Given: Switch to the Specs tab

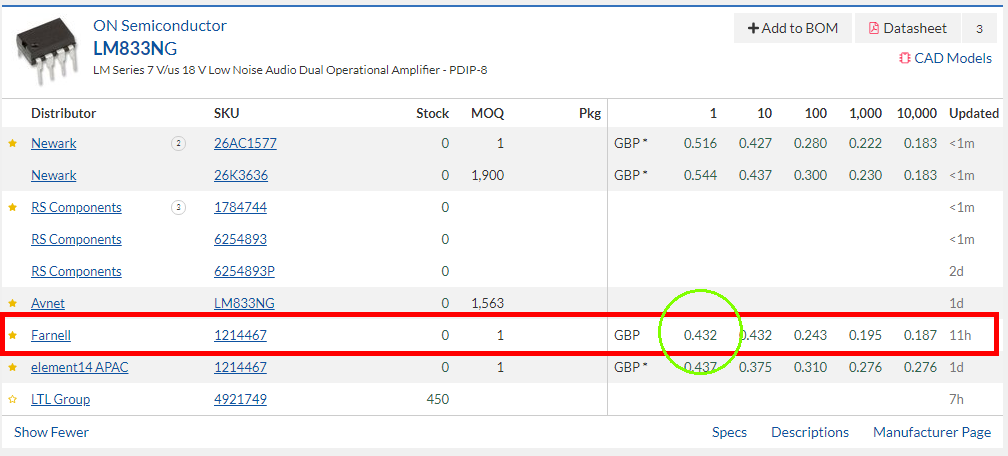Looking at the screenshot, I should (729, 432).
